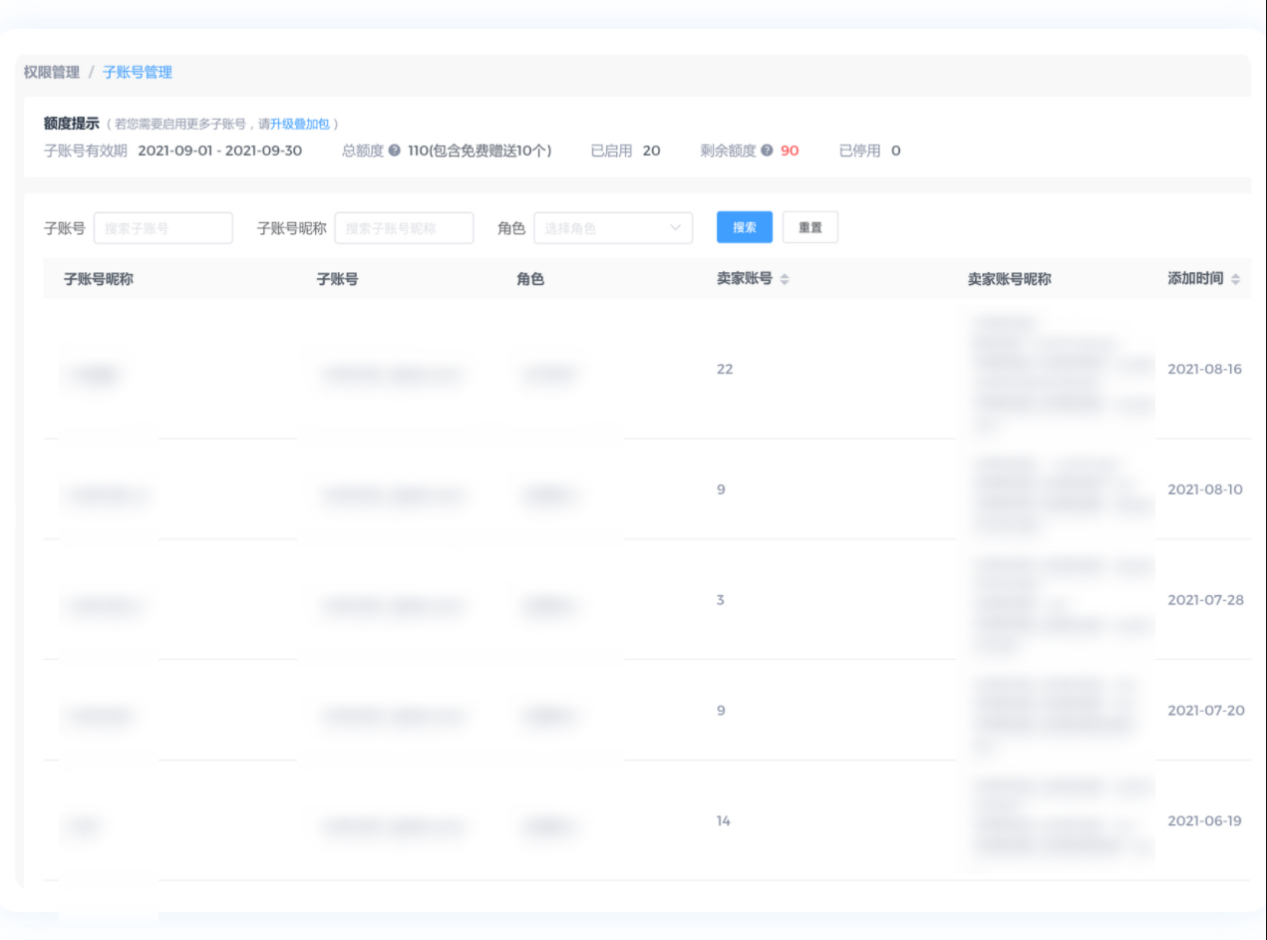The width and height of the screenshot is (1267, 940).
Task: Focus the 搜索子账号 input field
Action: (x=163, y=228)
